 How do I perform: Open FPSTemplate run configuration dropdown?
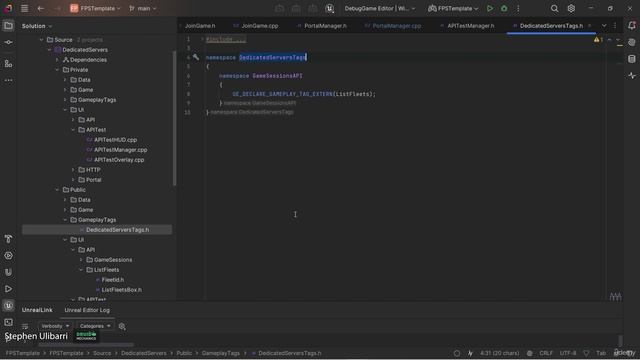[x=453, y=8]
